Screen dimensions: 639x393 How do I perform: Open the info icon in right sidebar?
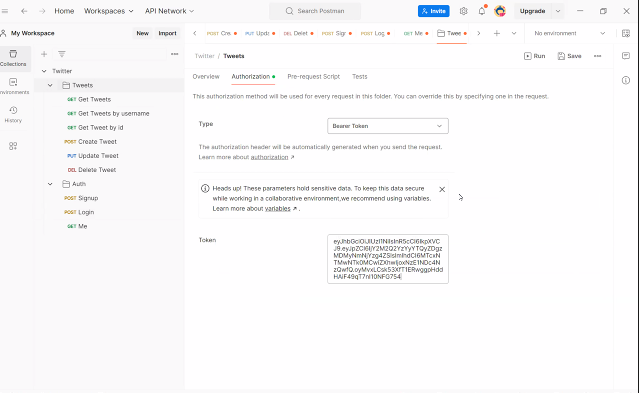click(x=626, y=80)
